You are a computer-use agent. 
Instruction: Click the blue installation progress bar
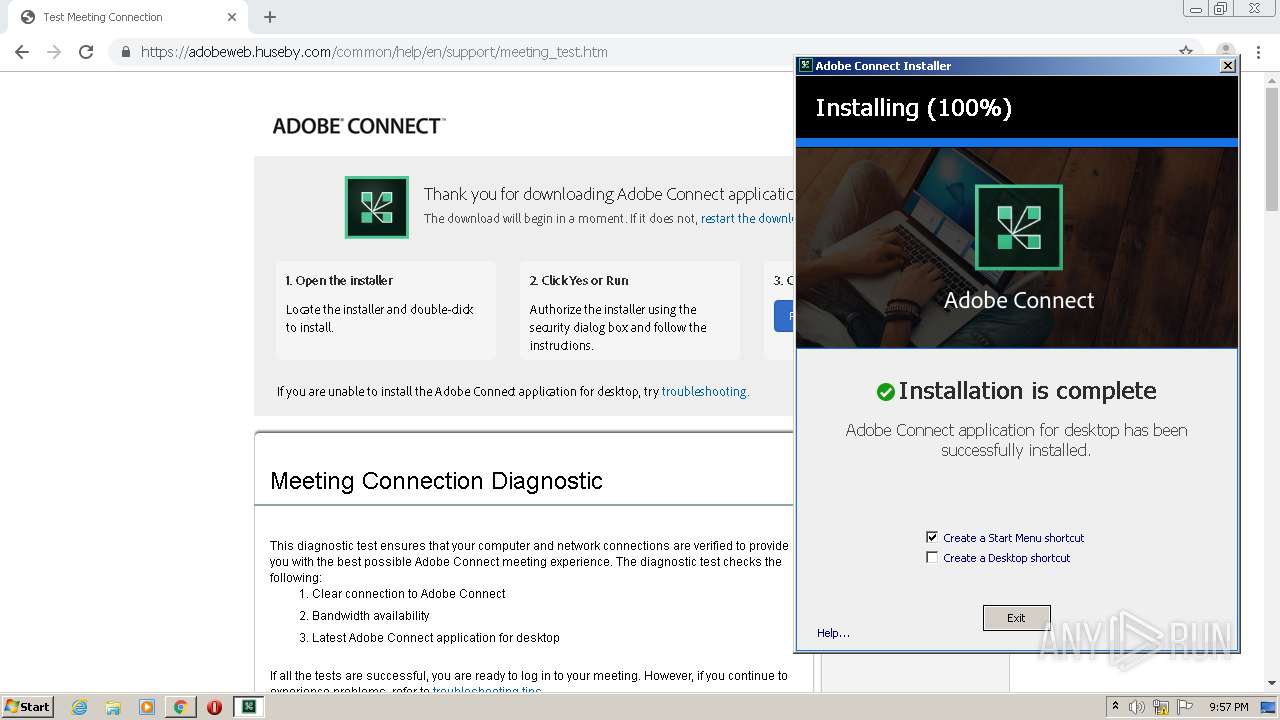point(1017,143)
